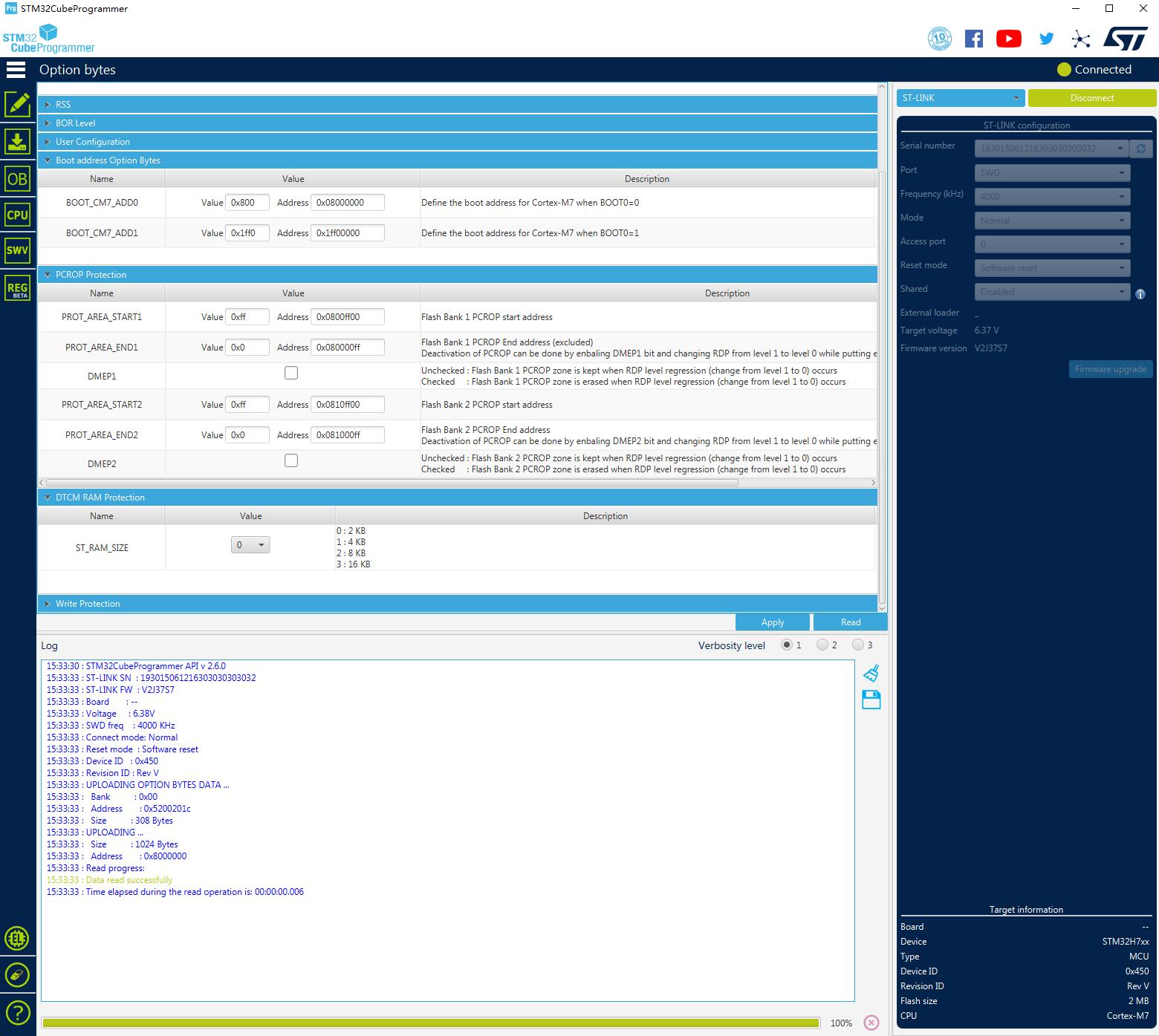1159x1036 pixels.
Task: Click the option bytes vertical scrollbar
Action: point(882,386)
